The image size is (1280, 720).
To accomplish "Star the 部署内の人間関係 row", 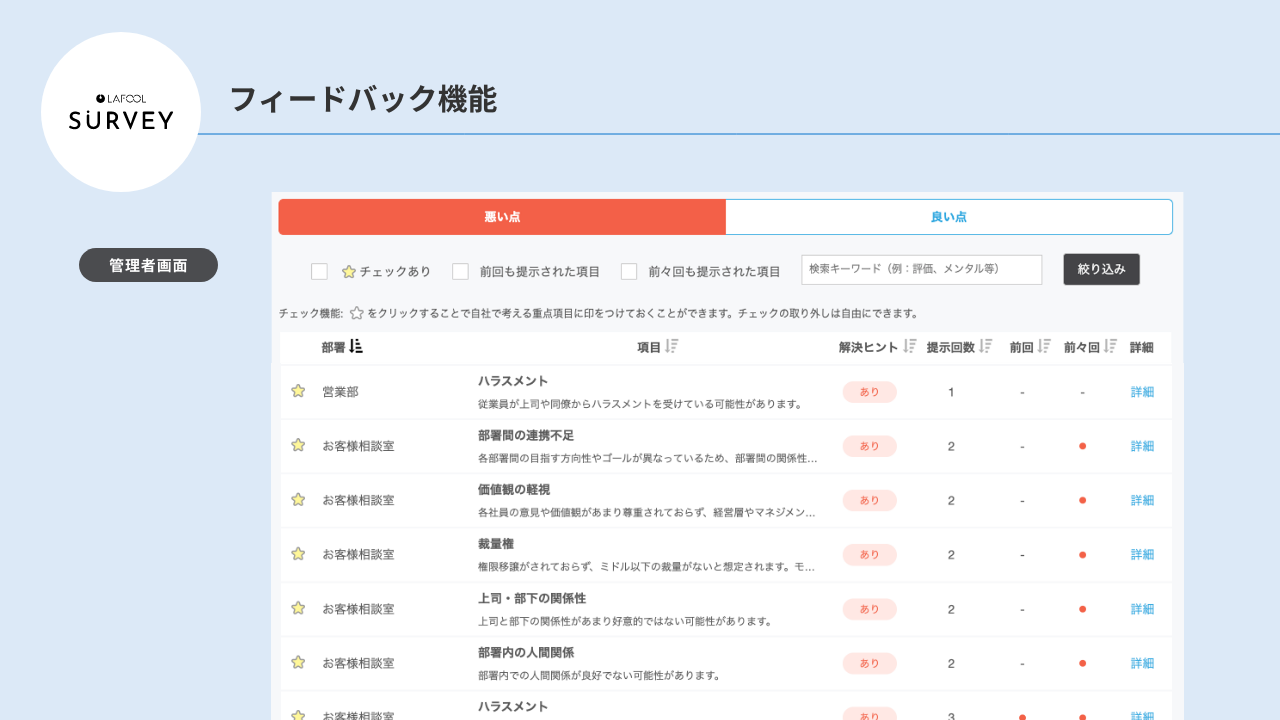I will [298, 662].
